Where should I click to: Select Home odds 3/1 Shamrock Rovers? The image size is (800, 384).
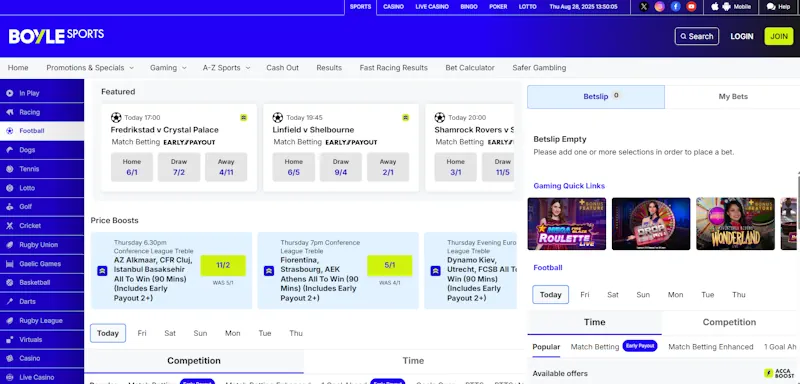pos(456,167)
